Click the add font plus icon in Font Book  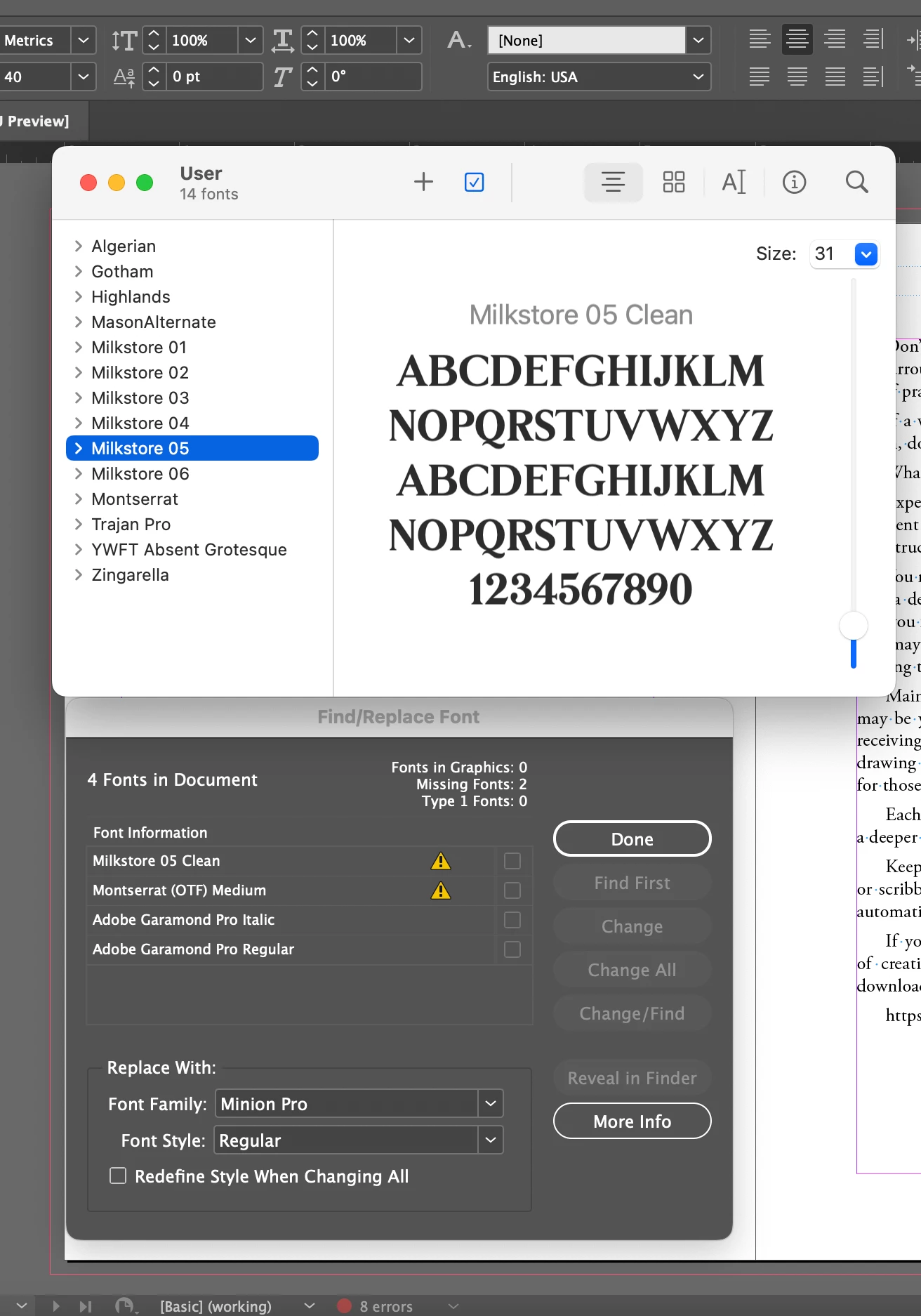click(423, 183)
